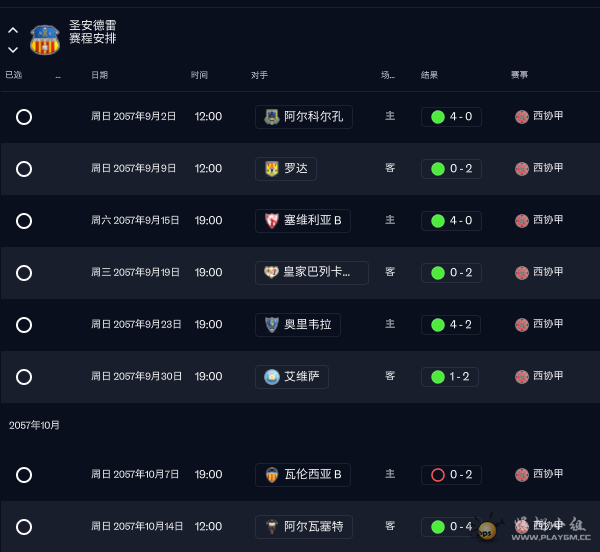
Task: Sort by the 结果 column header
Action: point(430,75)
